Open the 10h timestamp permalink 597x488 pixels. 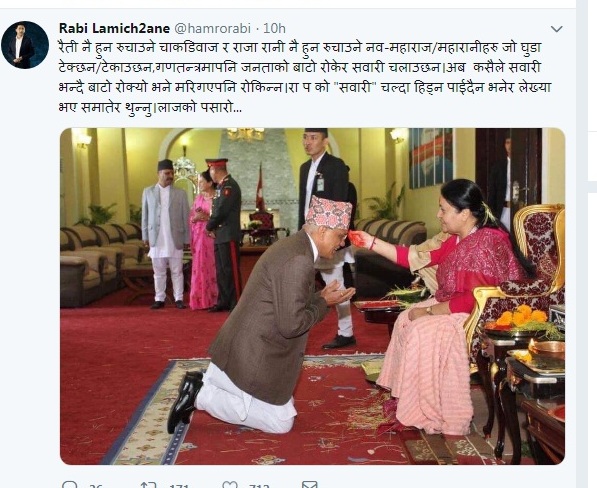(274, 29)
